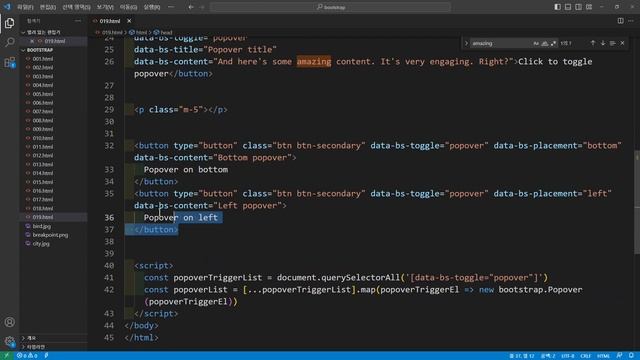
Task: Click the head breadcrumb item
Action: point(163,32)
